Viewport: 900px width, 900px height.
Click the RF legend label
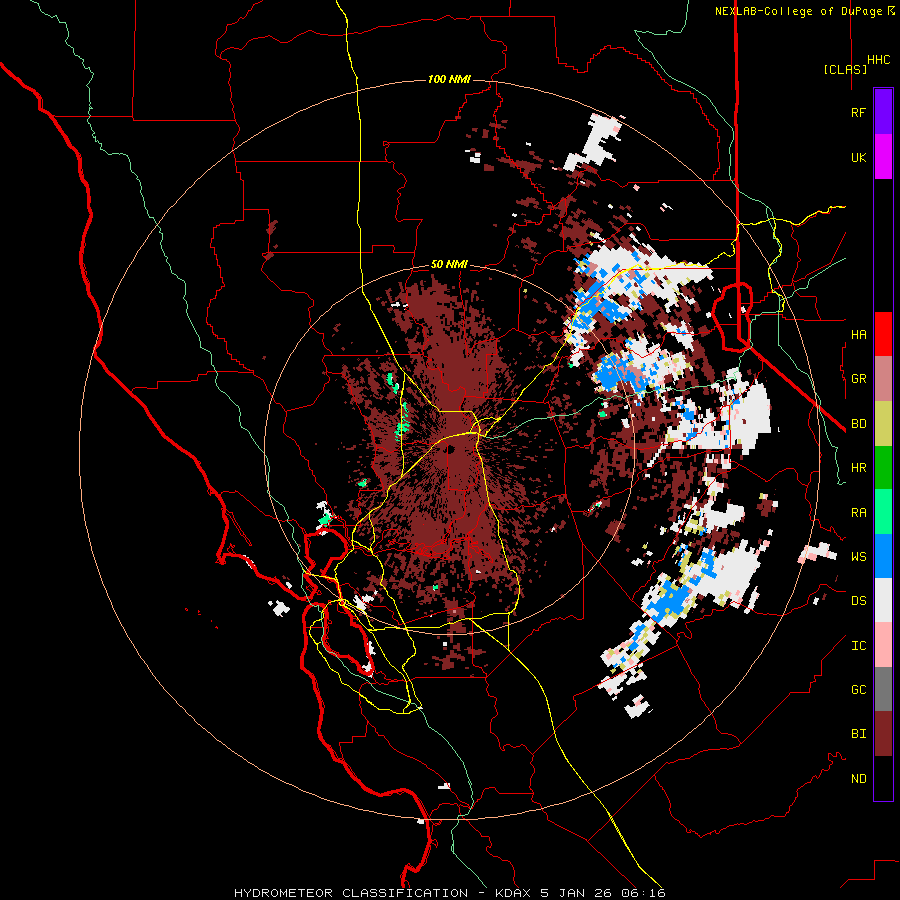[858, 113]
